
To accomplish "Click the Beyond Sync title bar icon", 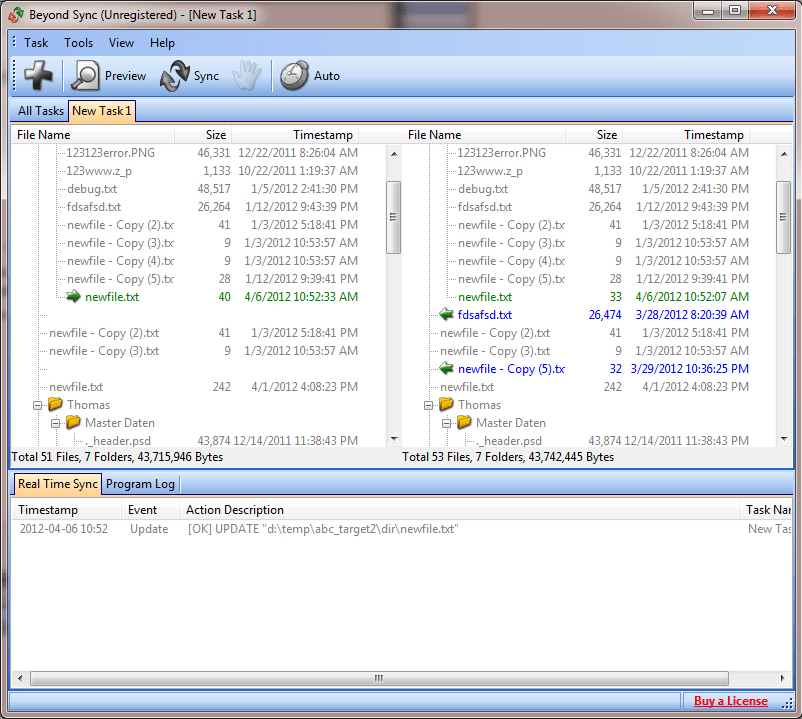I will pyautogui.click(x=16, y=15).
